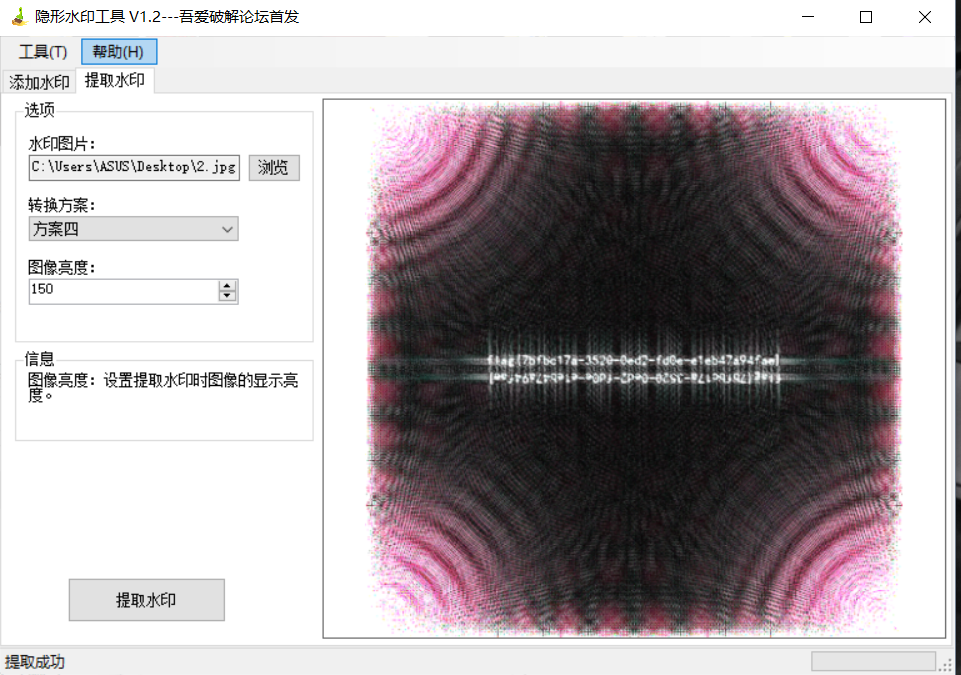Screen dimensions: 961x675
Task: Click the 图像亮度 description text in 信息
Action: pyautogui.click(x=162, y=387)
